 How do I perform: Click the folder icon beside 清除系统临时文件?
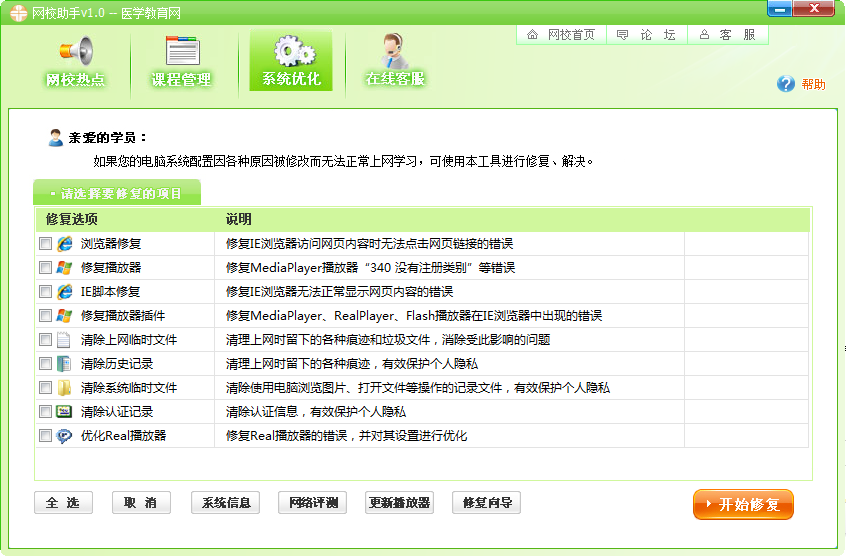pyautogui.click(x=65, y=388)
